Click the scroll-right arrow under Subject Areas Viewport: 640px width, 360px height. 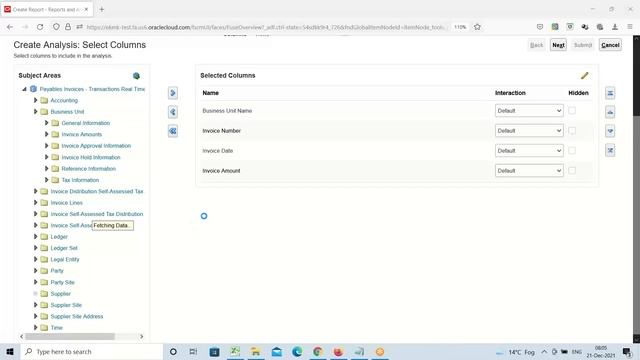[x=142, y=337]
